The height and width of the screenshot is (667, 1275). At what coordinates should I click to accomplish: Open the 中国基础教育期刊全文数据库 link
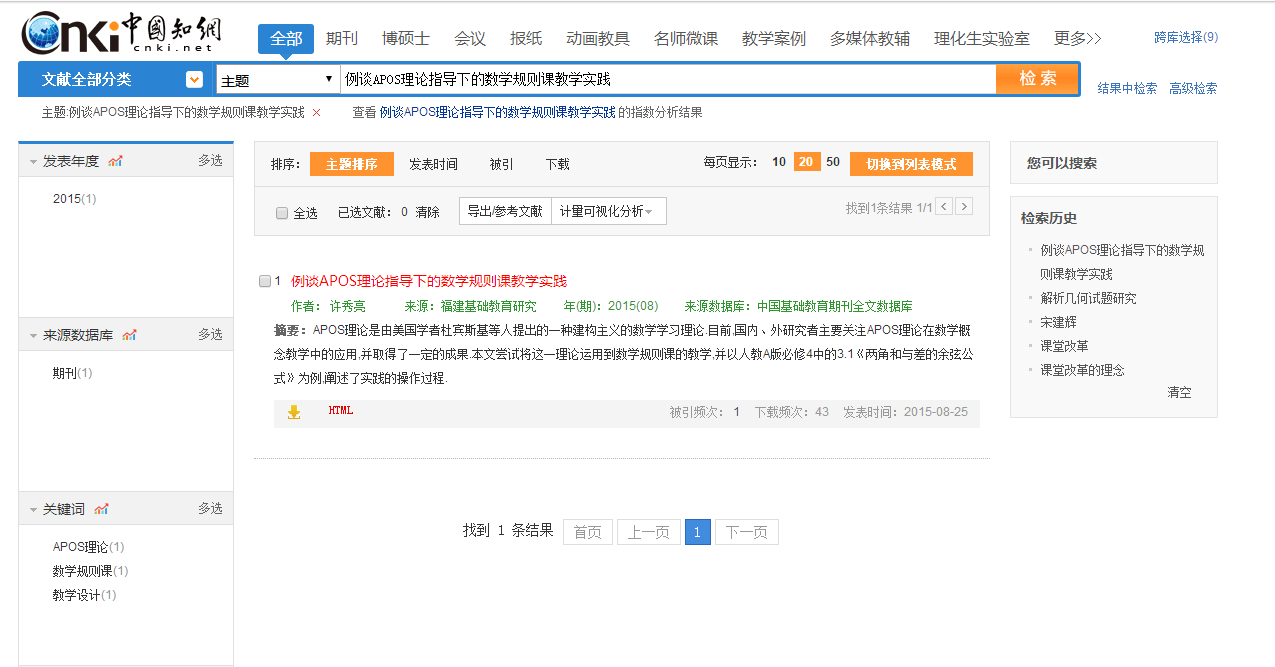[x=834, y=306]
